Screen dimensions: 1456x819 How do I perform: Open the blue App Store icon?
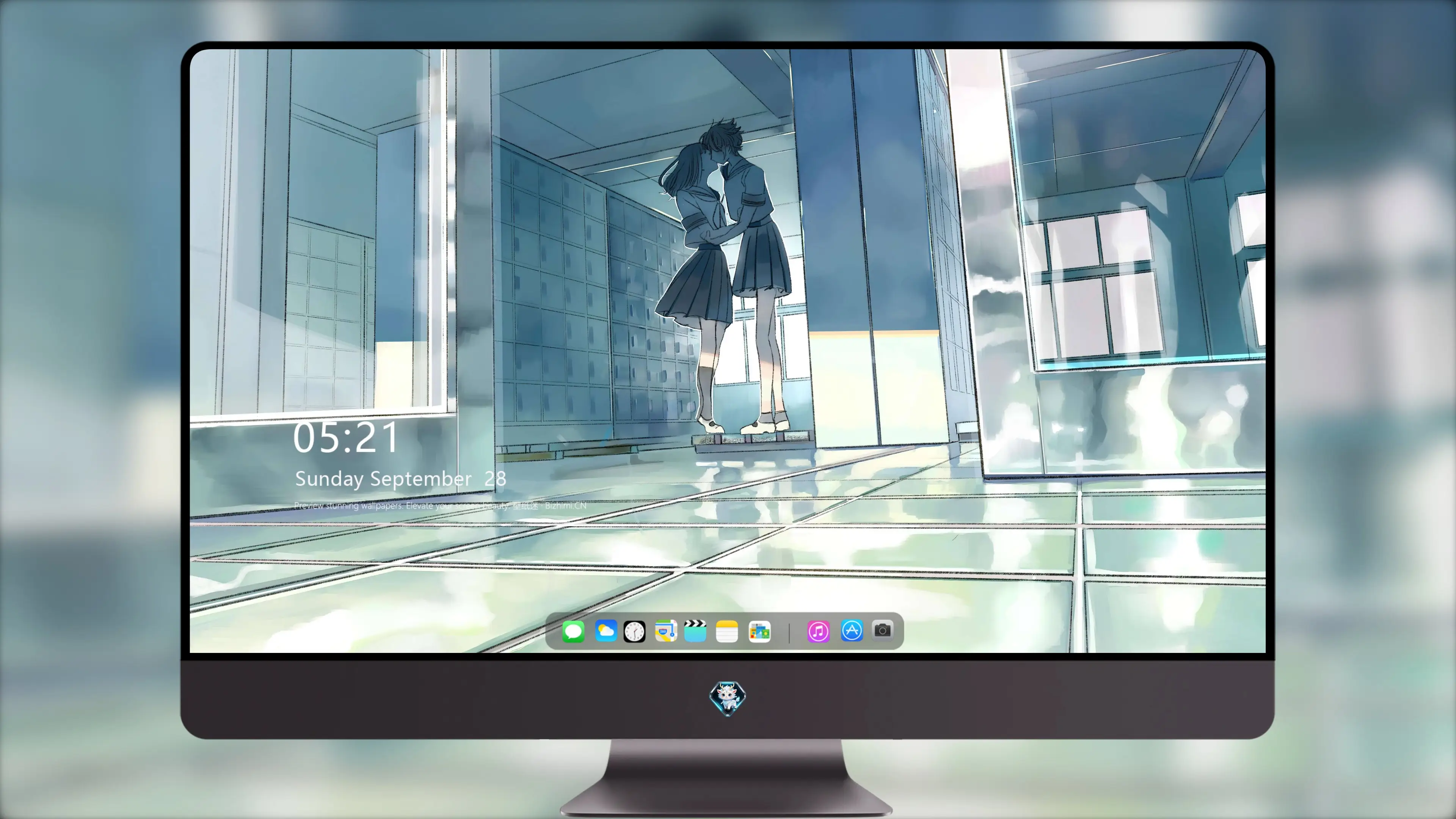click(852, 630)
